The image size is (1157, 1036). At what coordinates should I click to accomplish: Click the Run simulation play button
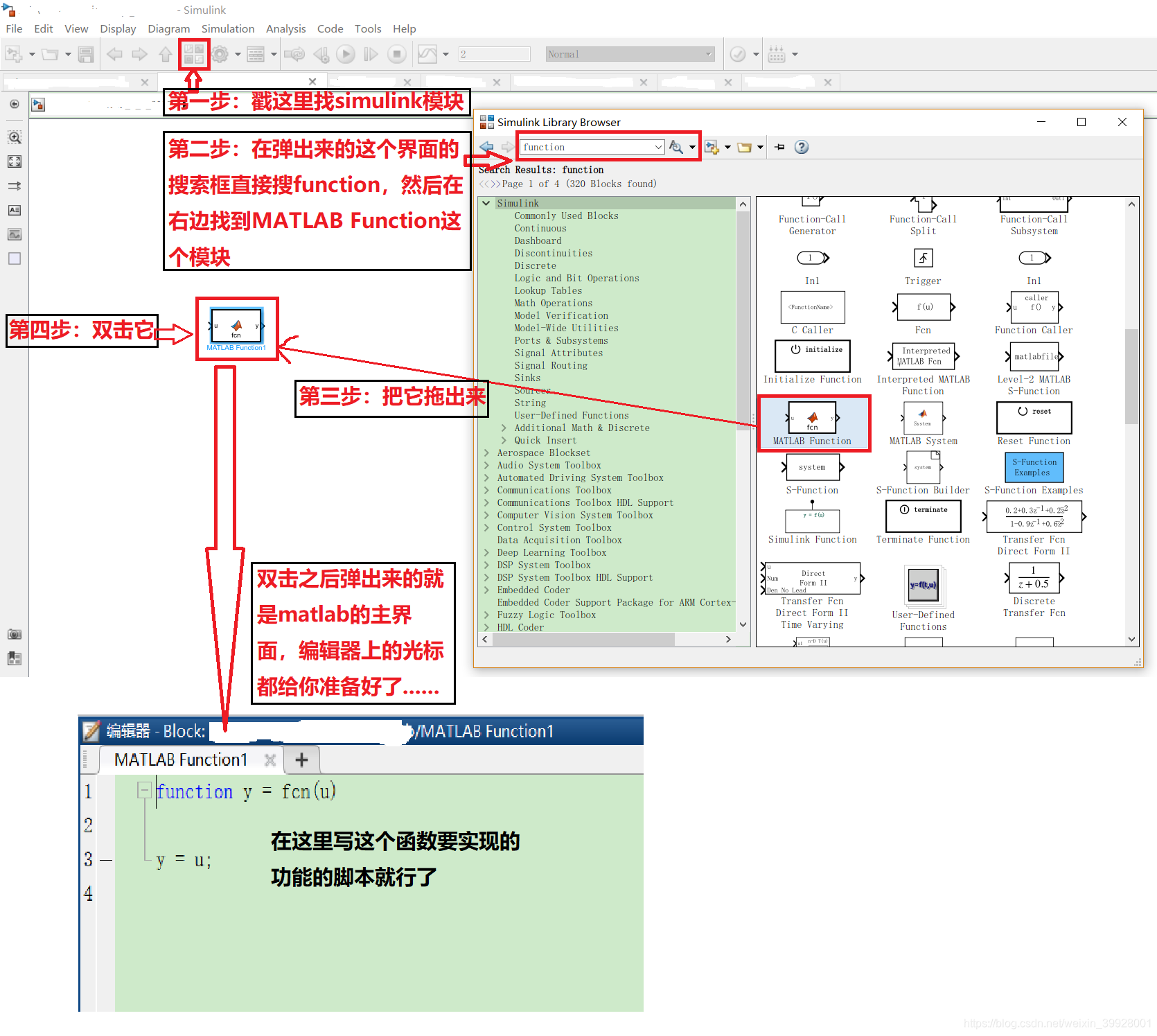pyautogui.click(x=346, y=54)
